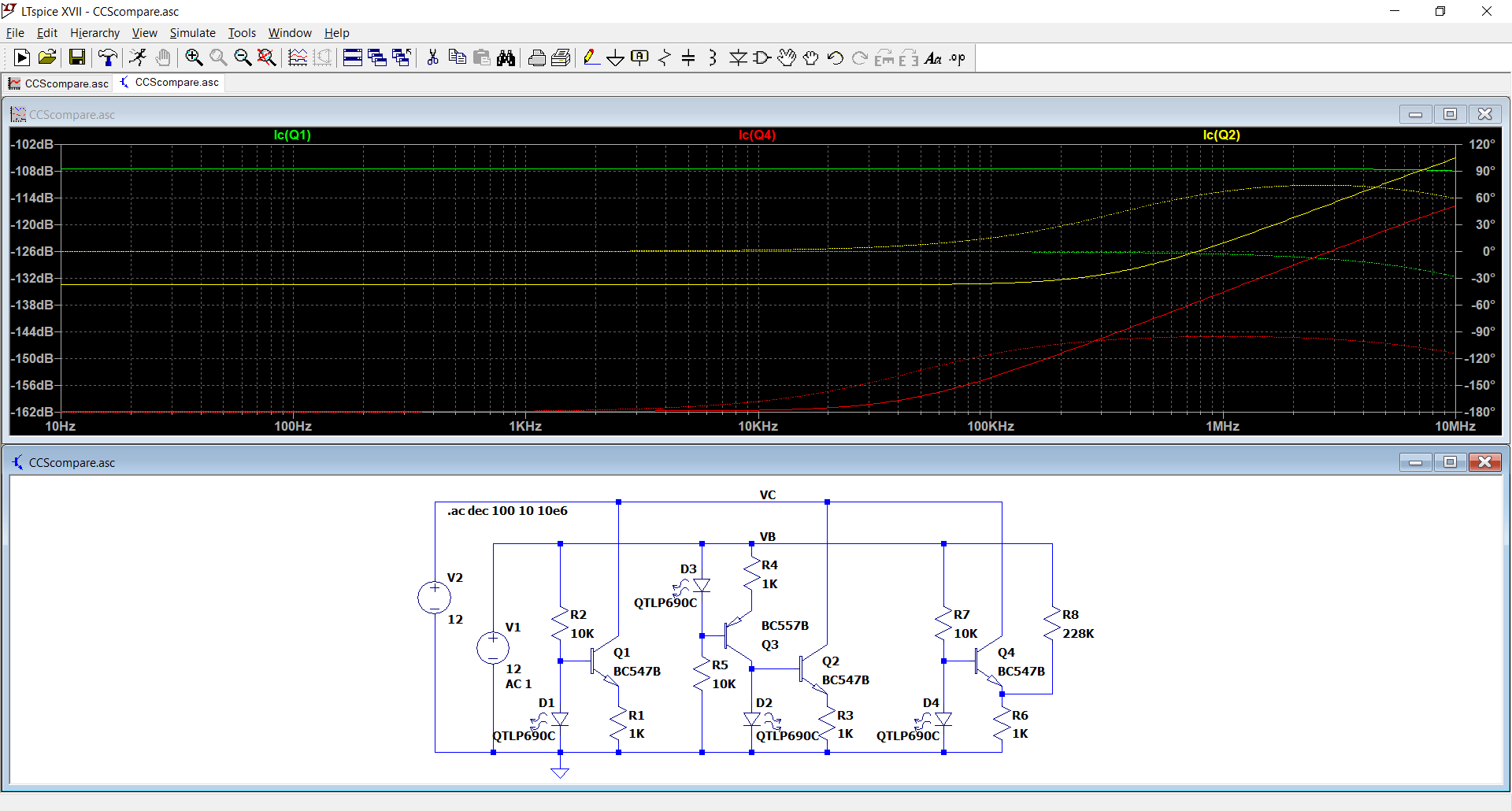1512x811 pixels.
Task: Switch to the CCScompare.asc schematic tab
Action: [169, 83]
